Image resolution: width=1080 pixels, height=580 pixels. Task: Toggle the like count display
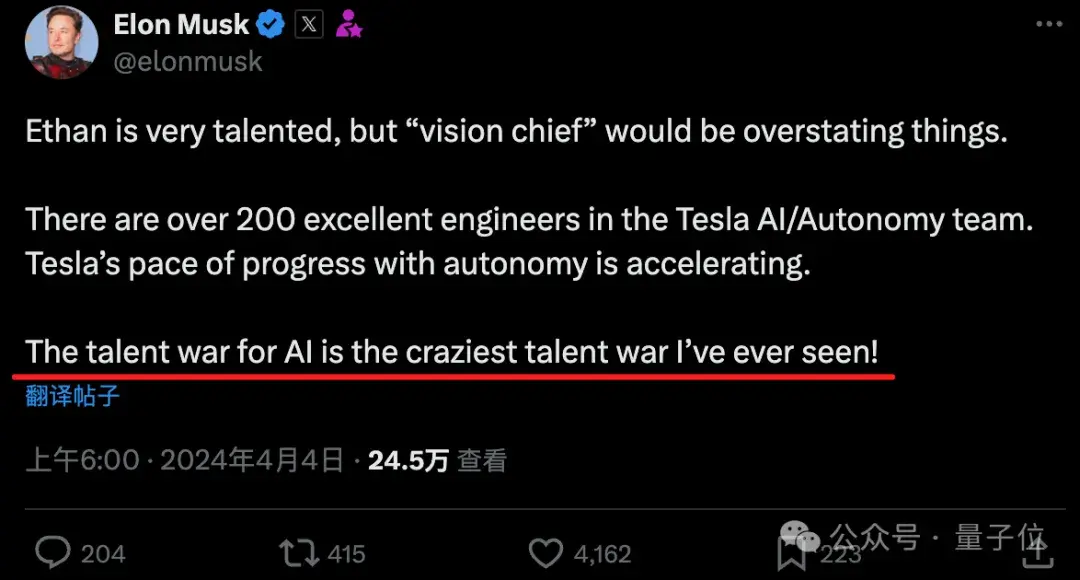602,553
